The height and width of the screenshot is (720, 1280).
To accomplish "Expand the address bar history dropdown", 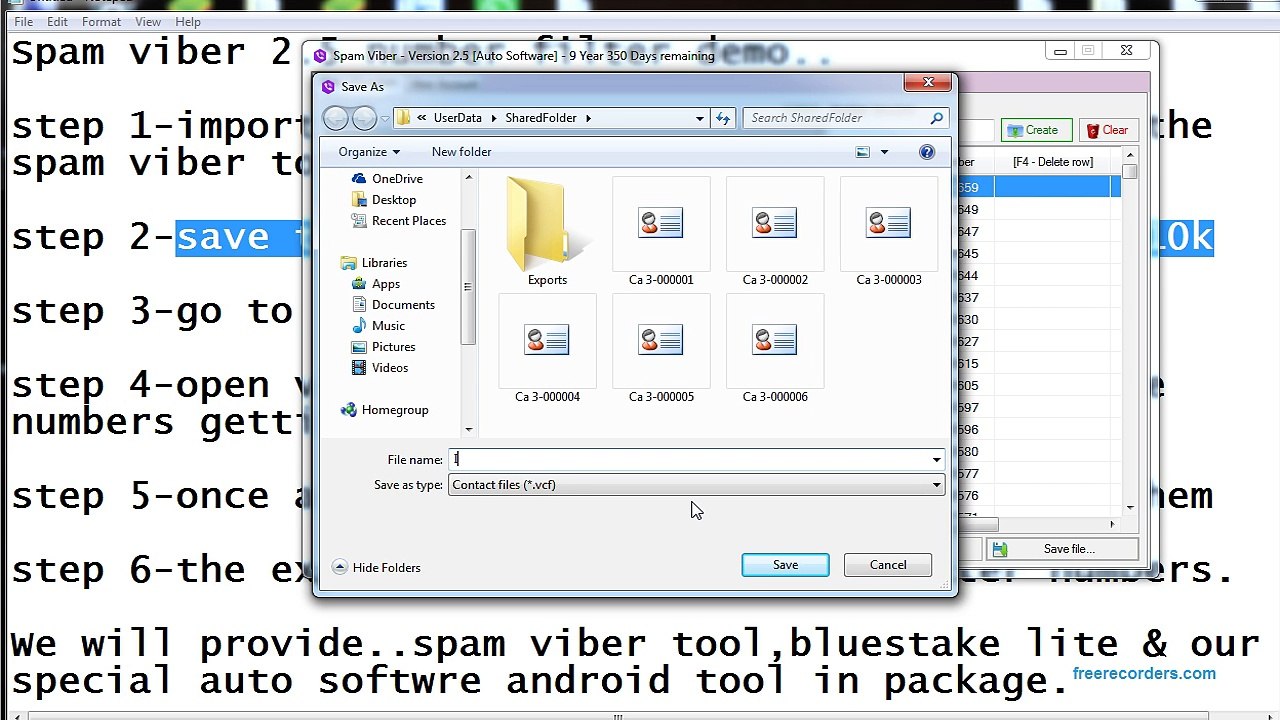I will point(700,118).
